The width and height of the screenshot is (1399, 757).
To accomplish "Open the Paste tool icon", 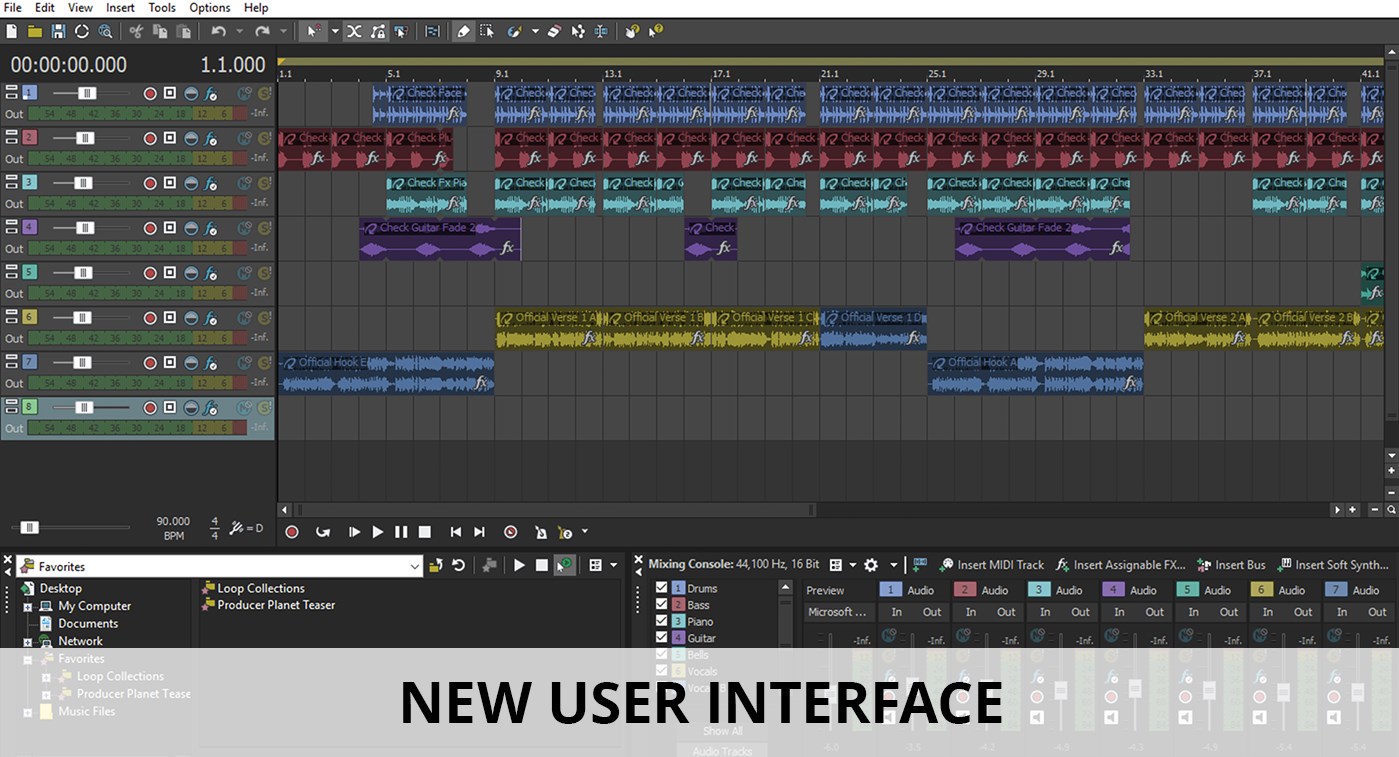I will 185,31.
